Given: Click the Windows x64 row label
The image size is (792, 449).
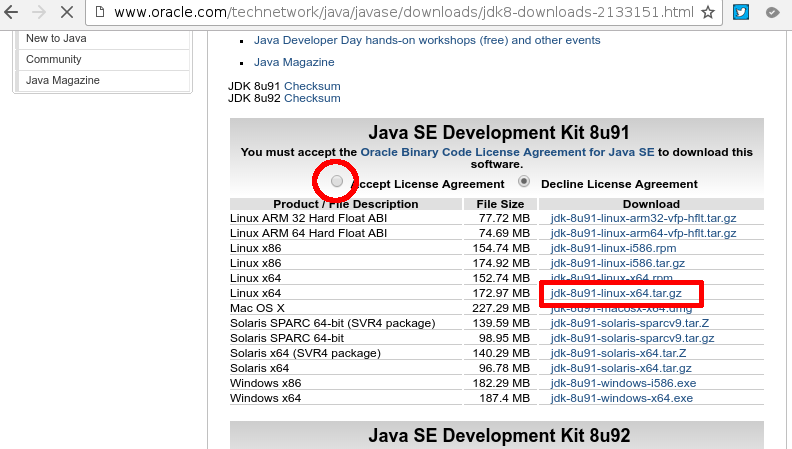Looking at the screenshot, I should click(265, 398).
